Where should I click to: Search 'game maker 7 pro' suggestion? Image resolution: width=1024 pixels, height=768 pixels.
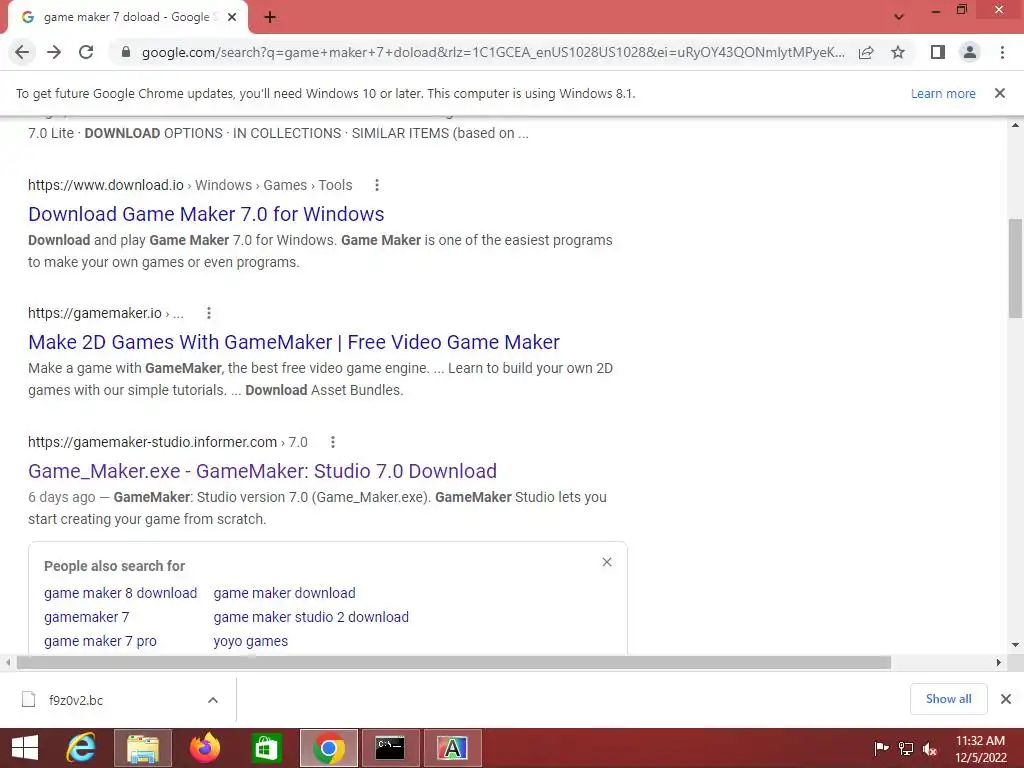[101, 641]
